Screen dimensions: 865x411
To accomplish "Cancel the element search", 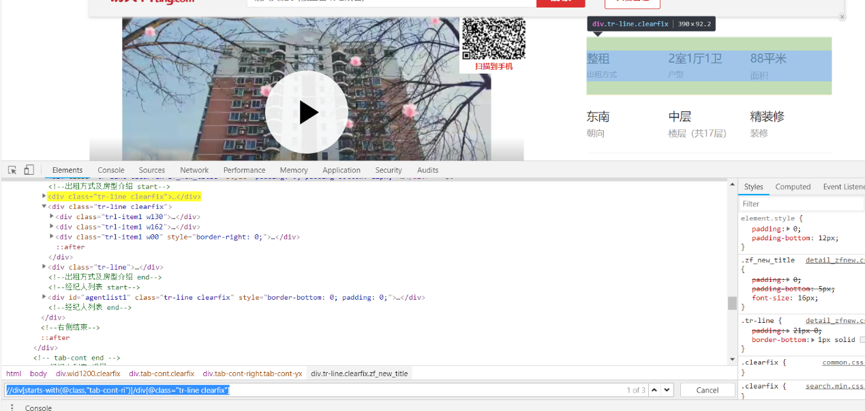I will [707, 390].
